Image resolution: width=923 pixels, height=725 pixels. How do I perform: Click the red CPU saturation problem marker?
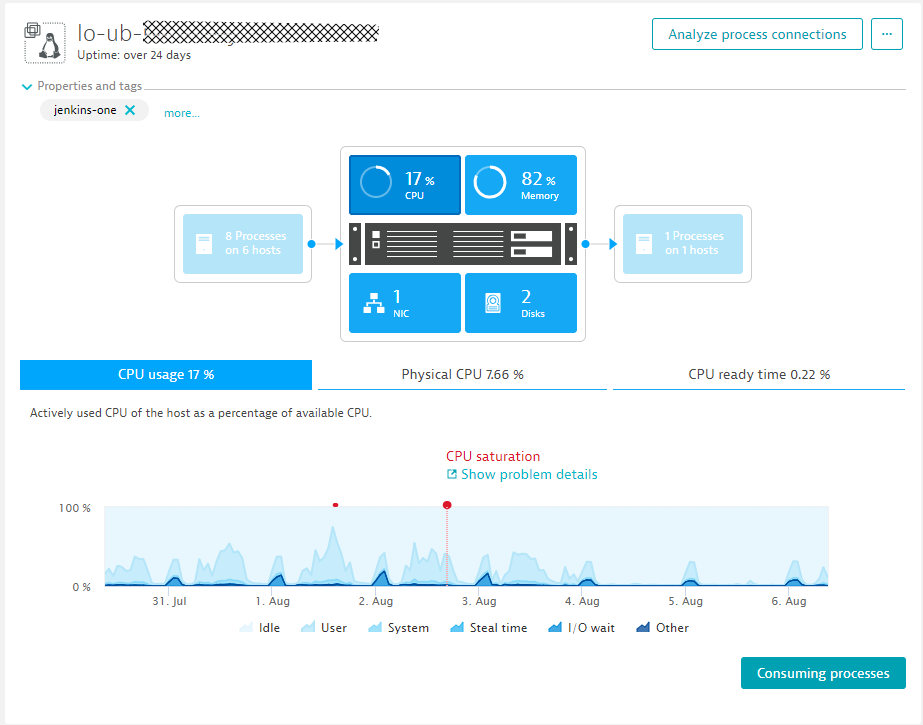coord(447,505)
